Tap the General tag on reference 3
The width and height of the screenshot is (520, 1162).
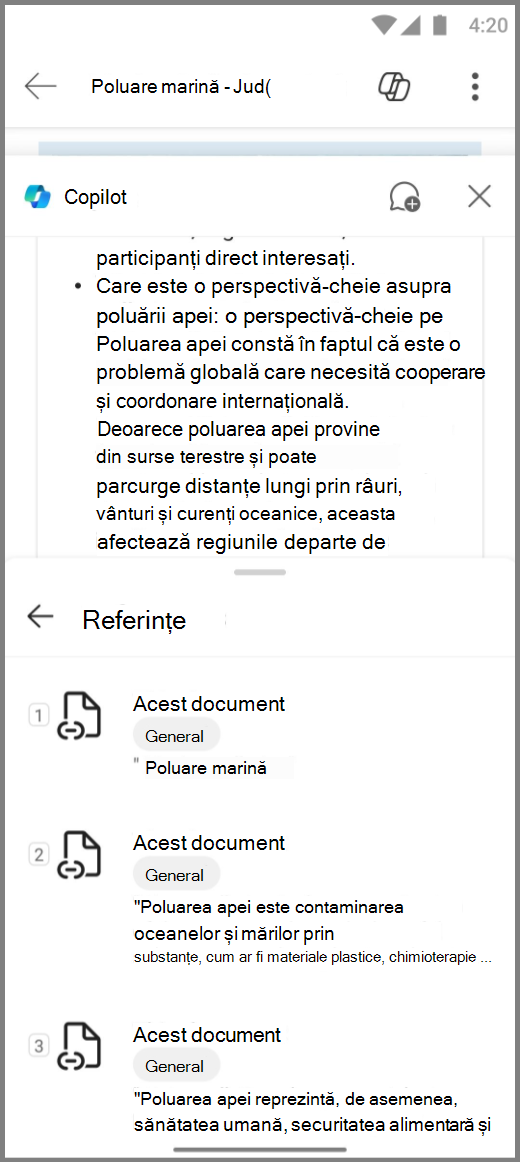coord(176,1066)
